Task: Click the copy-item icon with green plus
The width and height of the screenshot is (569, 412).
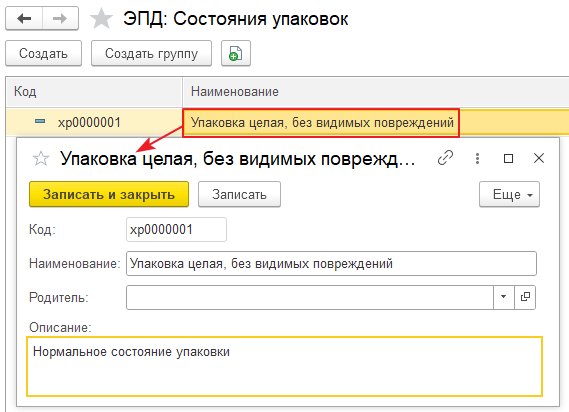Action: click(236, 53)
